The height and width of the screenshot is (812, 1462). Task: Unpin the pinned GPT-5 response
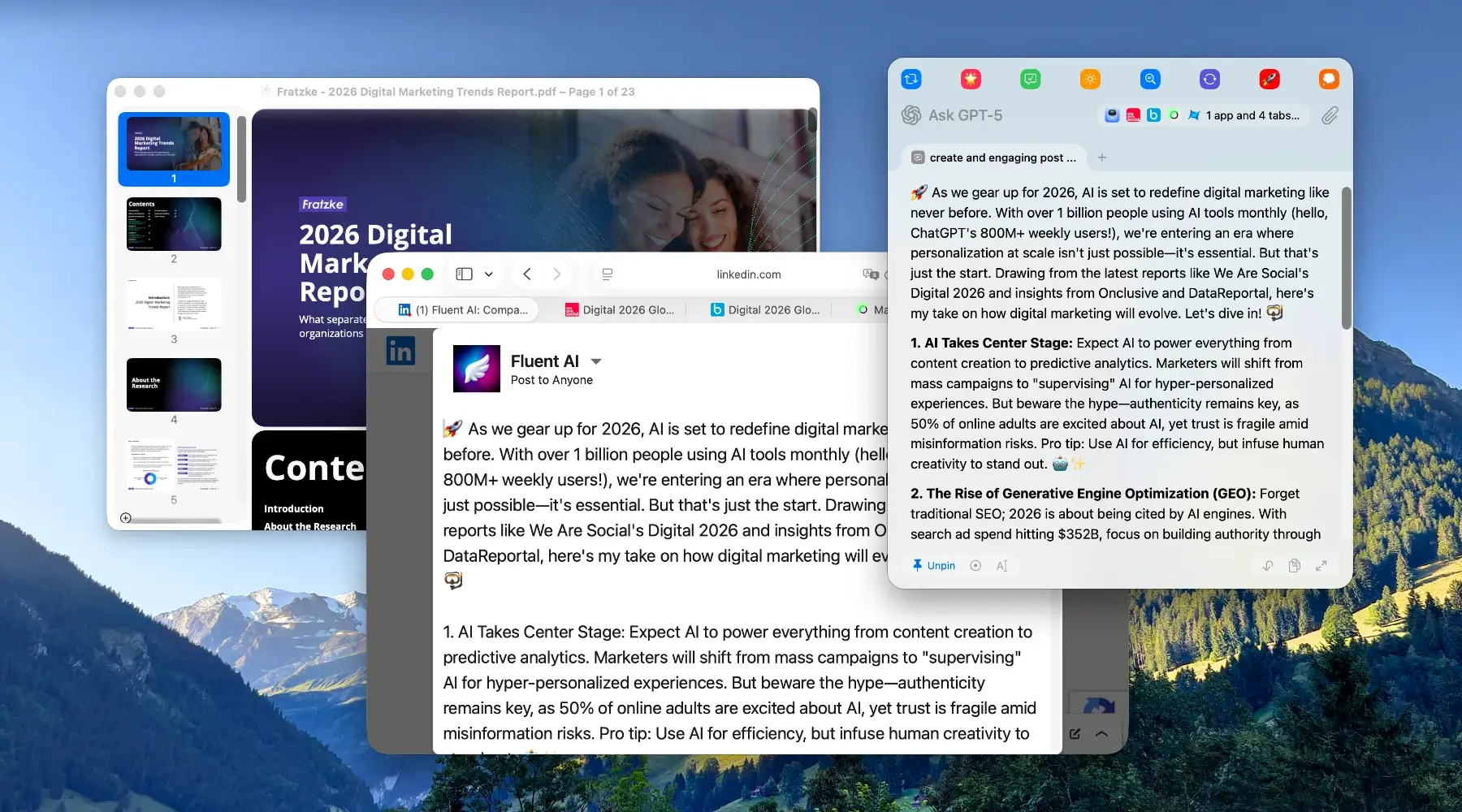933,565
